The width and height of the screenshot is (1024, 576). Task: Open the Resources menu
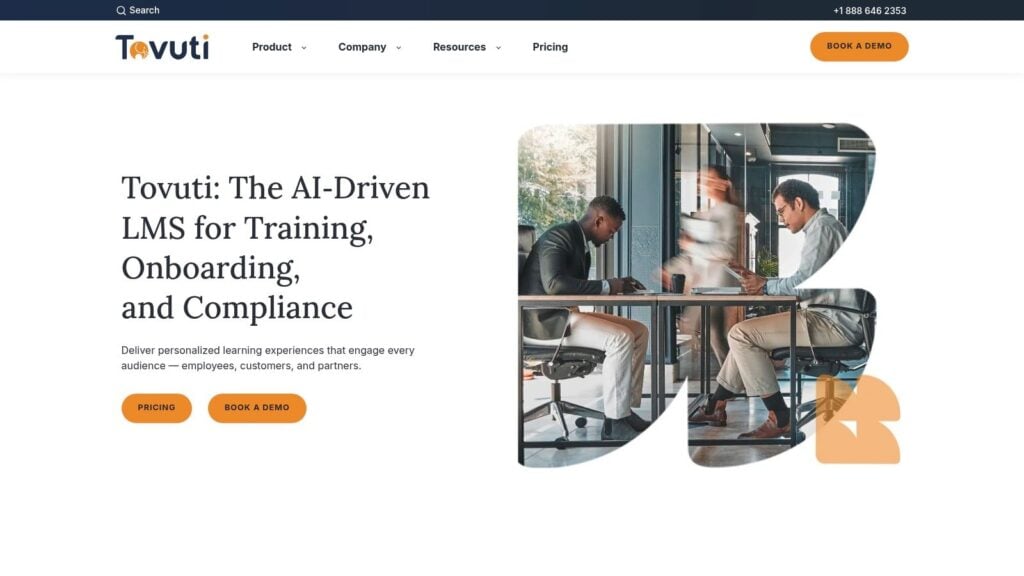click(x=459, y=47)
